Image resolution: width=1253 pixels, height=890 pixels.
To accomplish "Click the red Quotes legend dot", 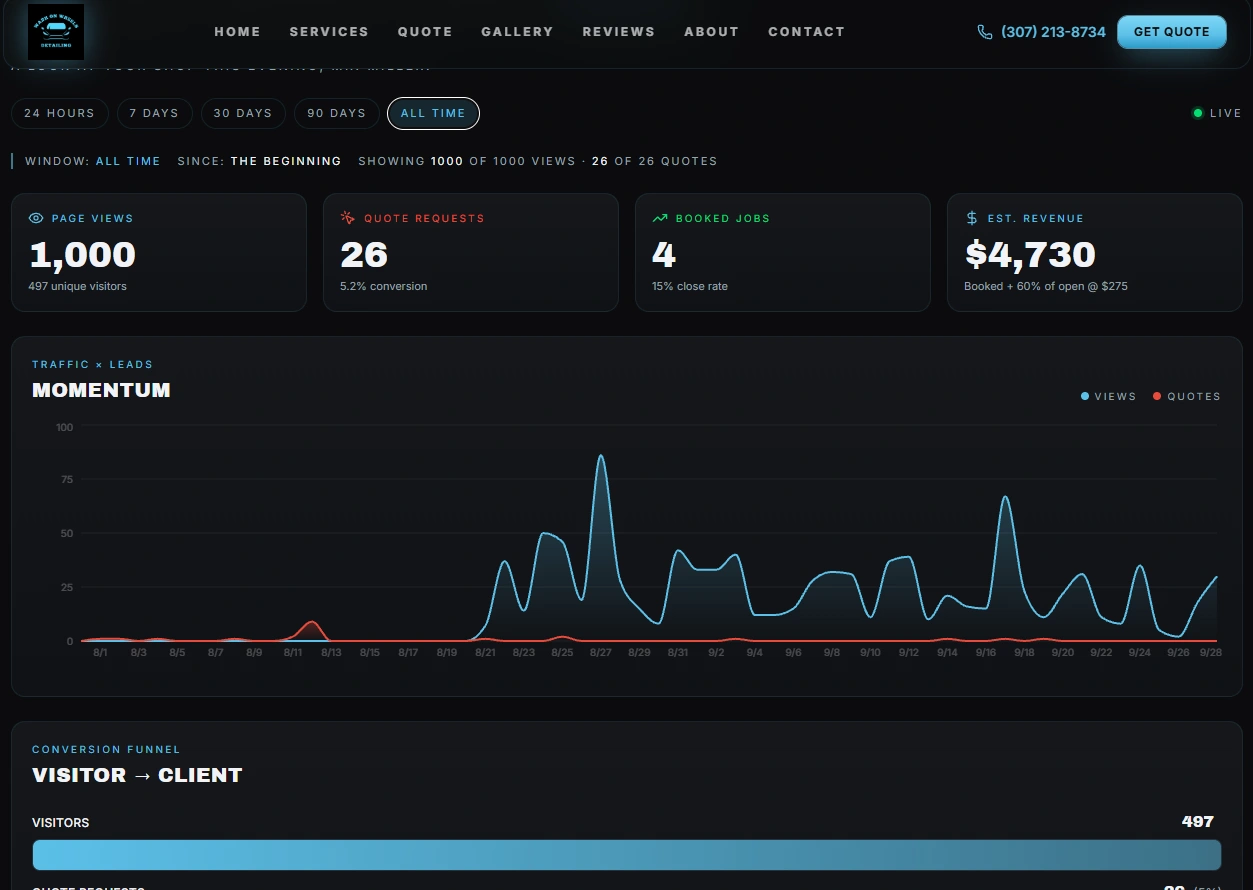I will click(1157, 397).
